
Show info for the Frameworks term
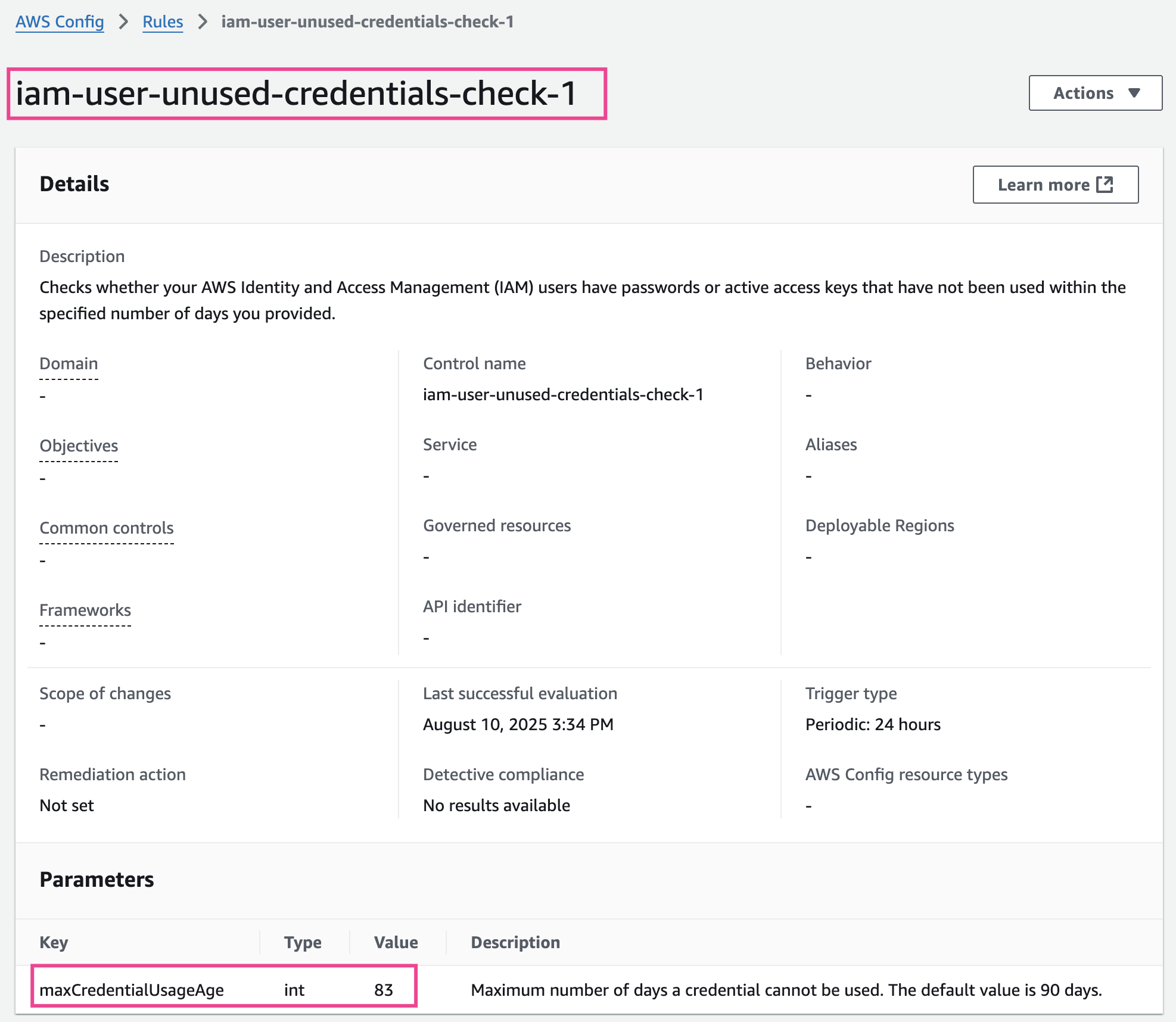(85, 610)
